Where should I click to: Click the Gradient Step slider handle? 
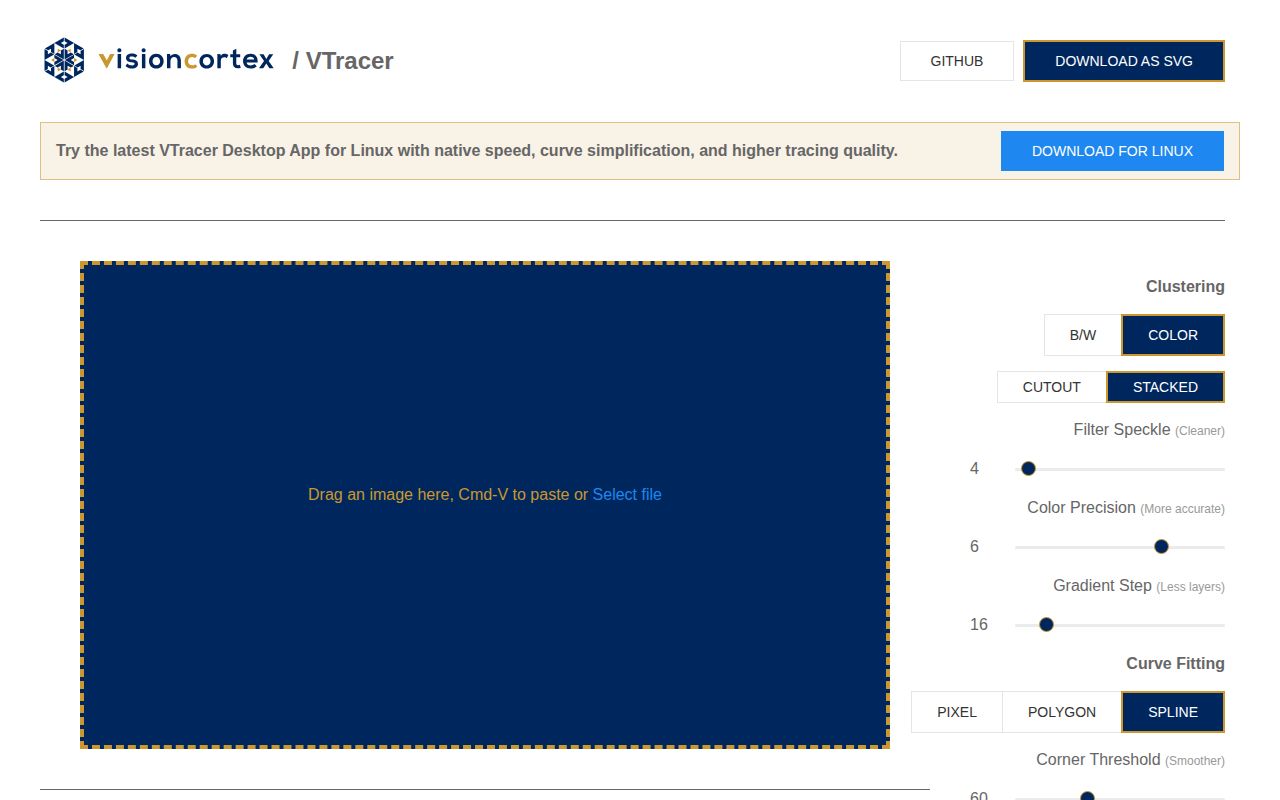(1046, 624)
